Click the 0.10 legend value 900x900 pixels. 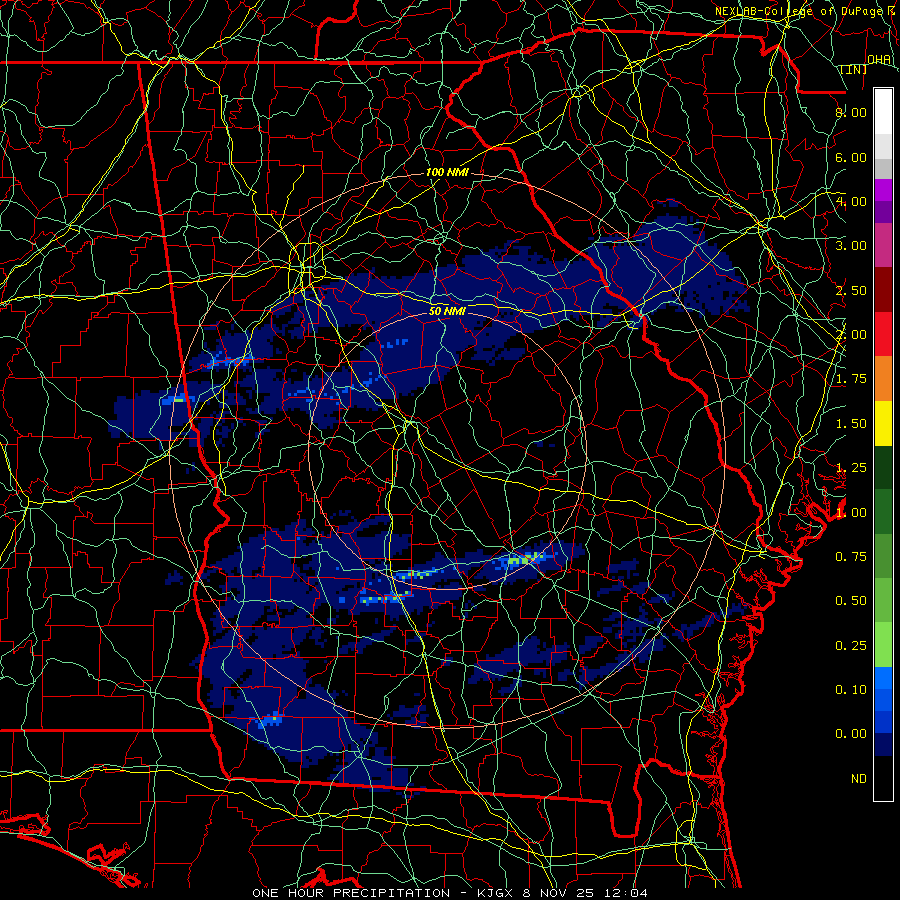[x=851, y=690]
